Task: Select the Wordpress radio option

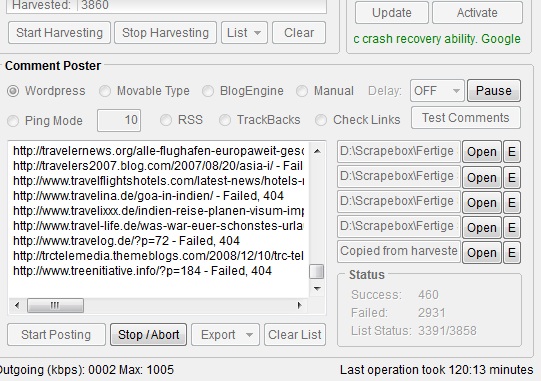Action: (x=13, y=91)
